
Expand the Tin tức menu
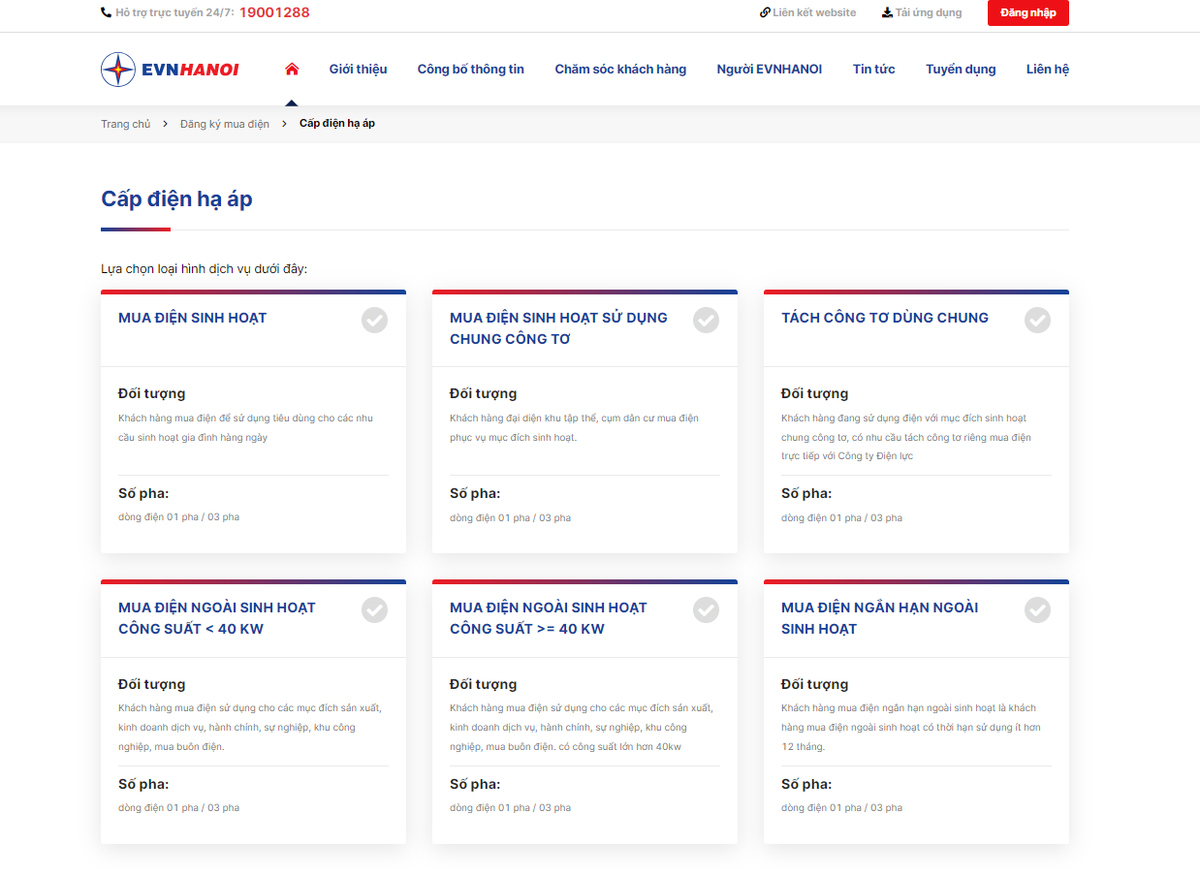click(873, 69)
